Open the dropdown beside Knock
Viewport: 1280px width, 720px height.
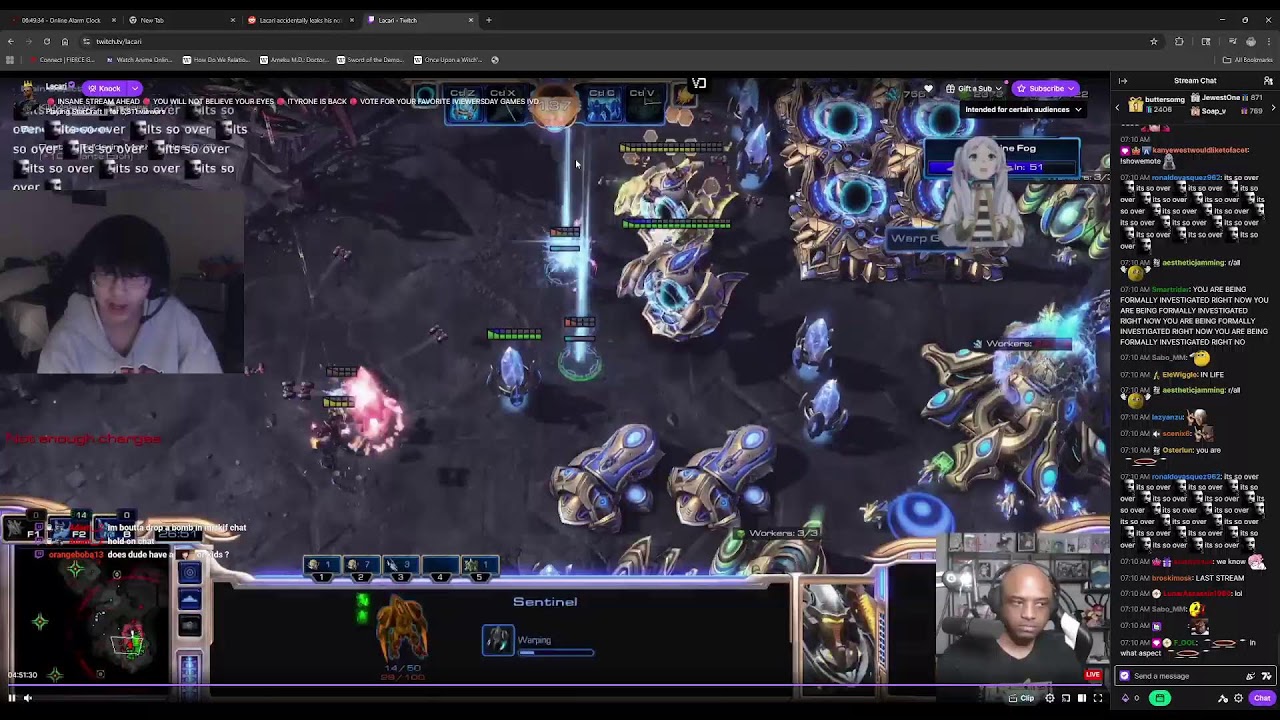pos(134,88)
